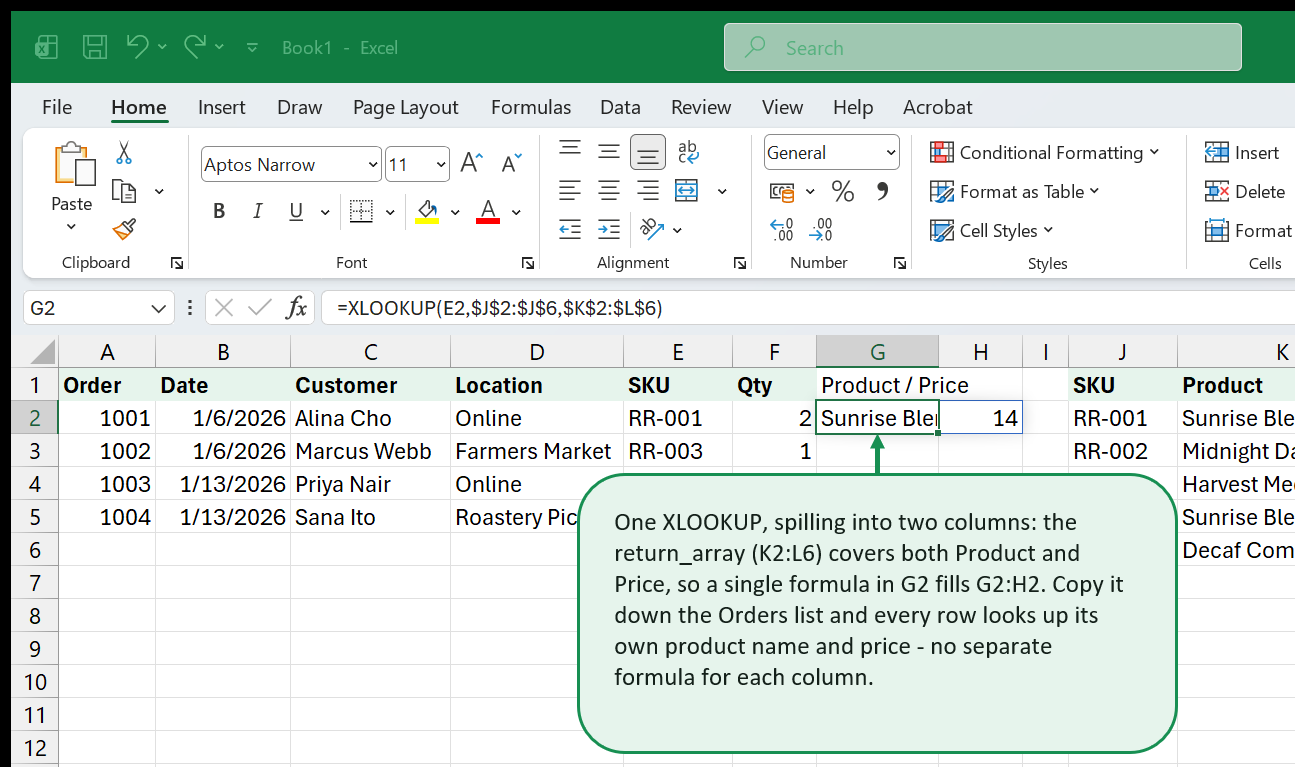Toggle Italic formatting
This screenshot has height=767, width=1295.
tap(258, 211)
